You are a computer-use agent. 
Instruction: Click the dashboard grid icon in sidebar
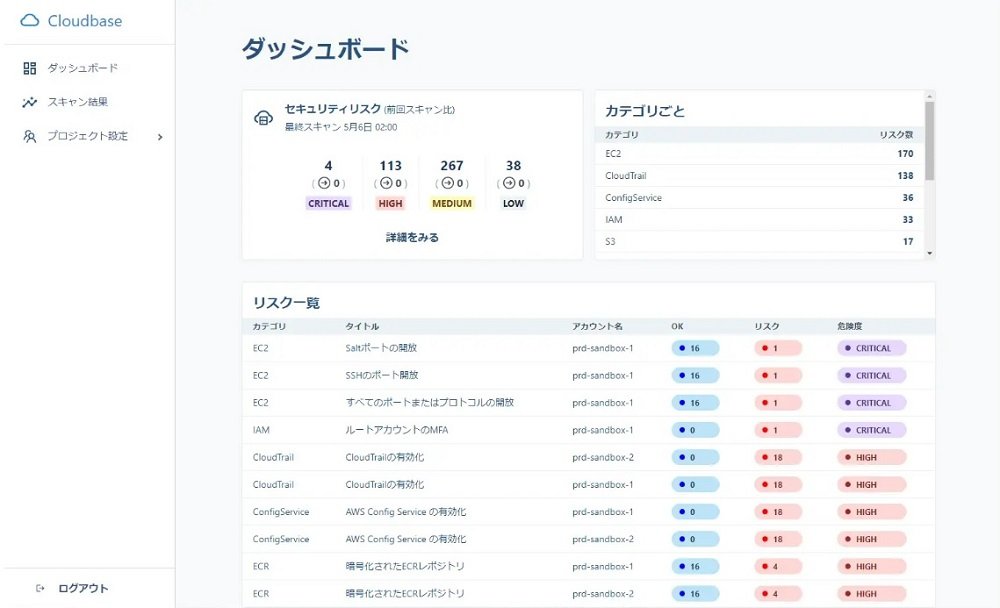[x=30, y=68]
